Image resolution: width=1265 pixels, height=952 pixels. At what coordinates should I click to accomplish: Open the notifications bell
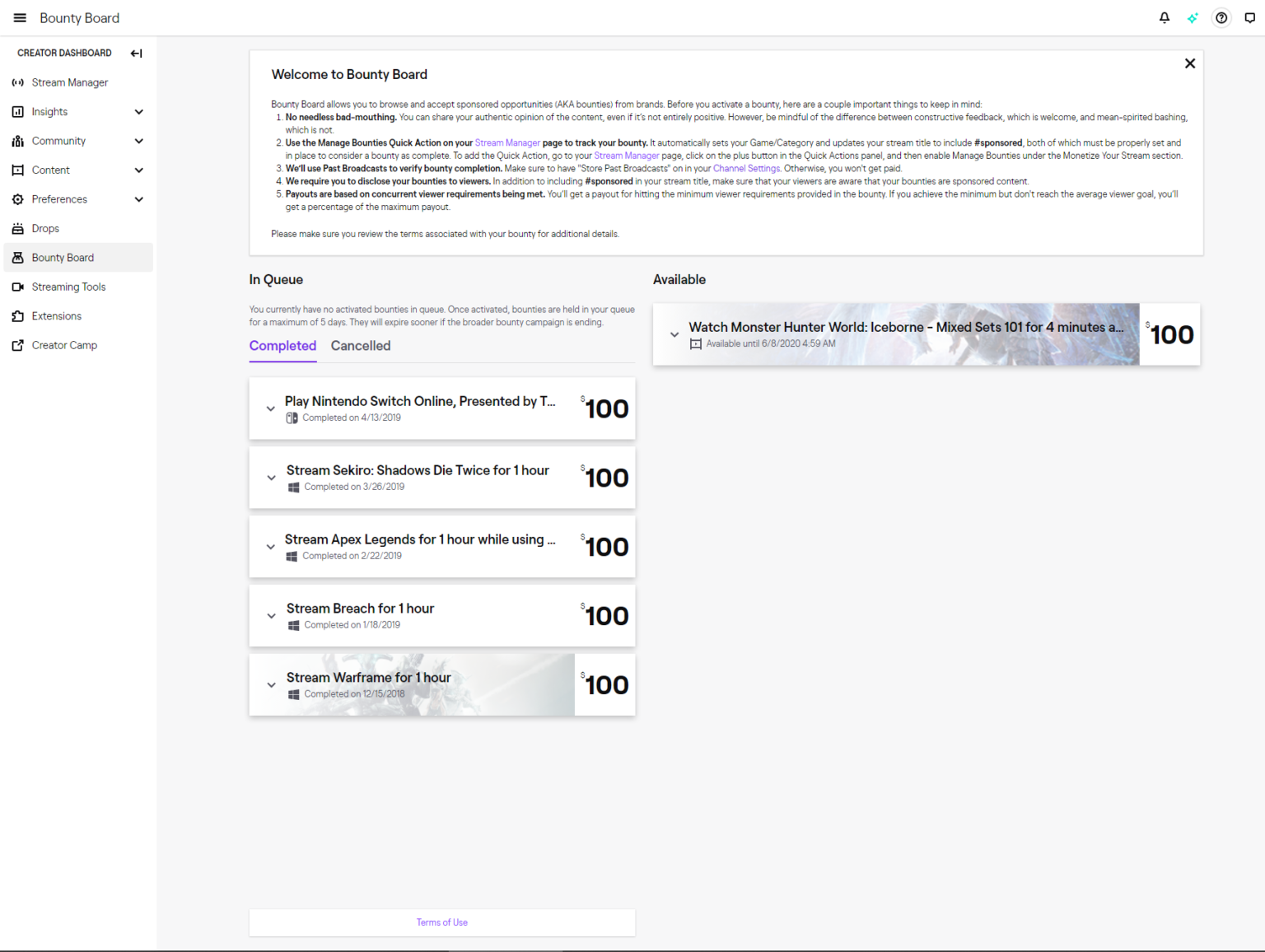(x=1164, y=17)
